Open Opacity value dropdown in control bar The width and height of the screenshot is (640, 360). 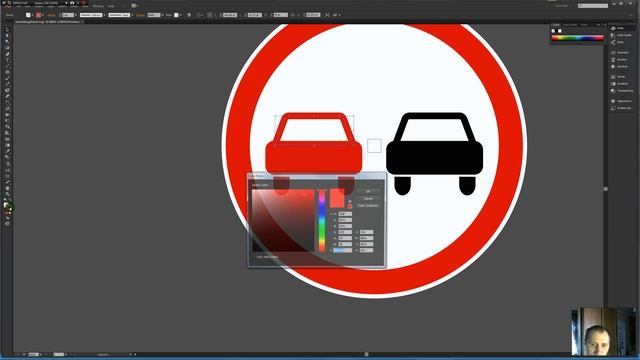pos(163,15)
